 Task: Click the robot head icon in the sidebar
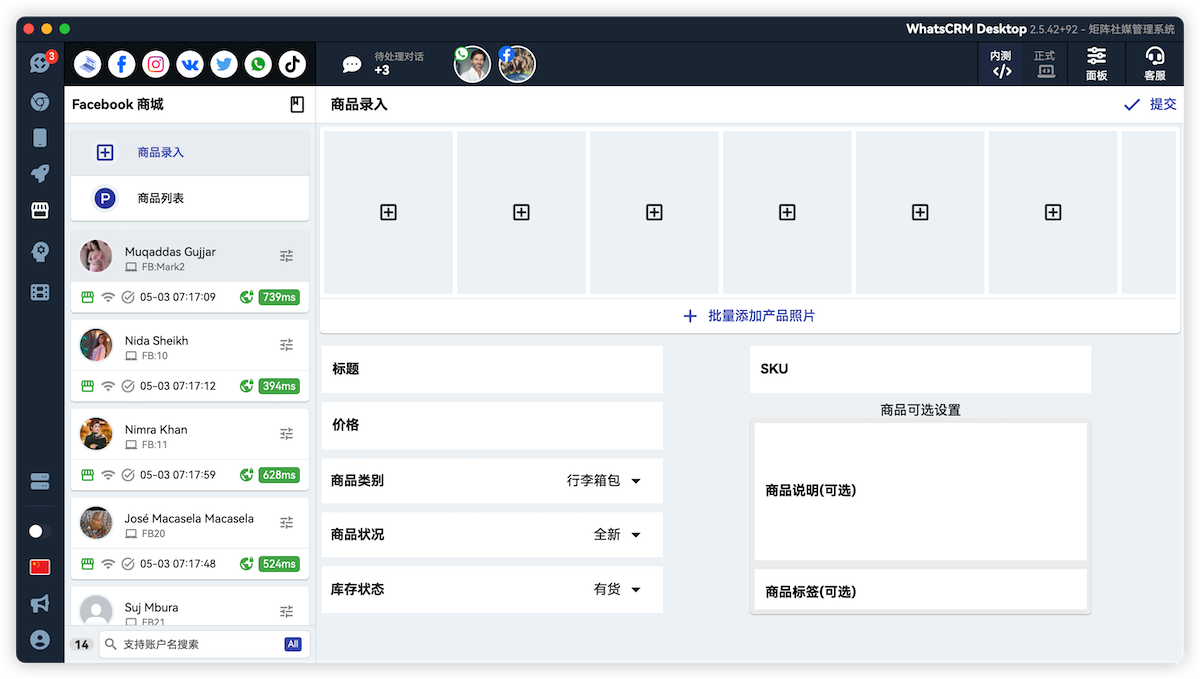click(x=40, y=251)
